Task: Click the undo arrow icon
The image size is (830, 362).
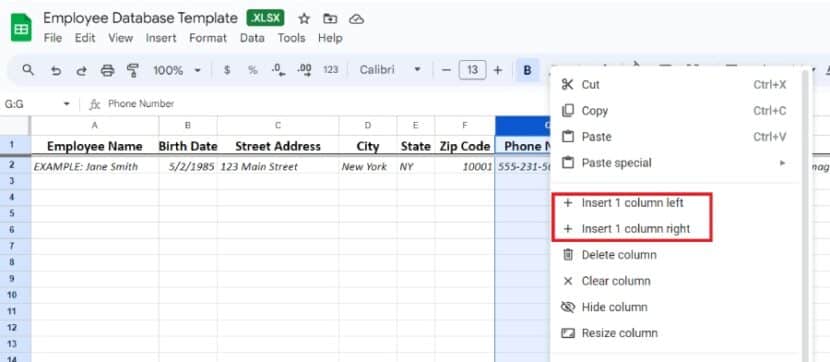Action: [56, 70]
